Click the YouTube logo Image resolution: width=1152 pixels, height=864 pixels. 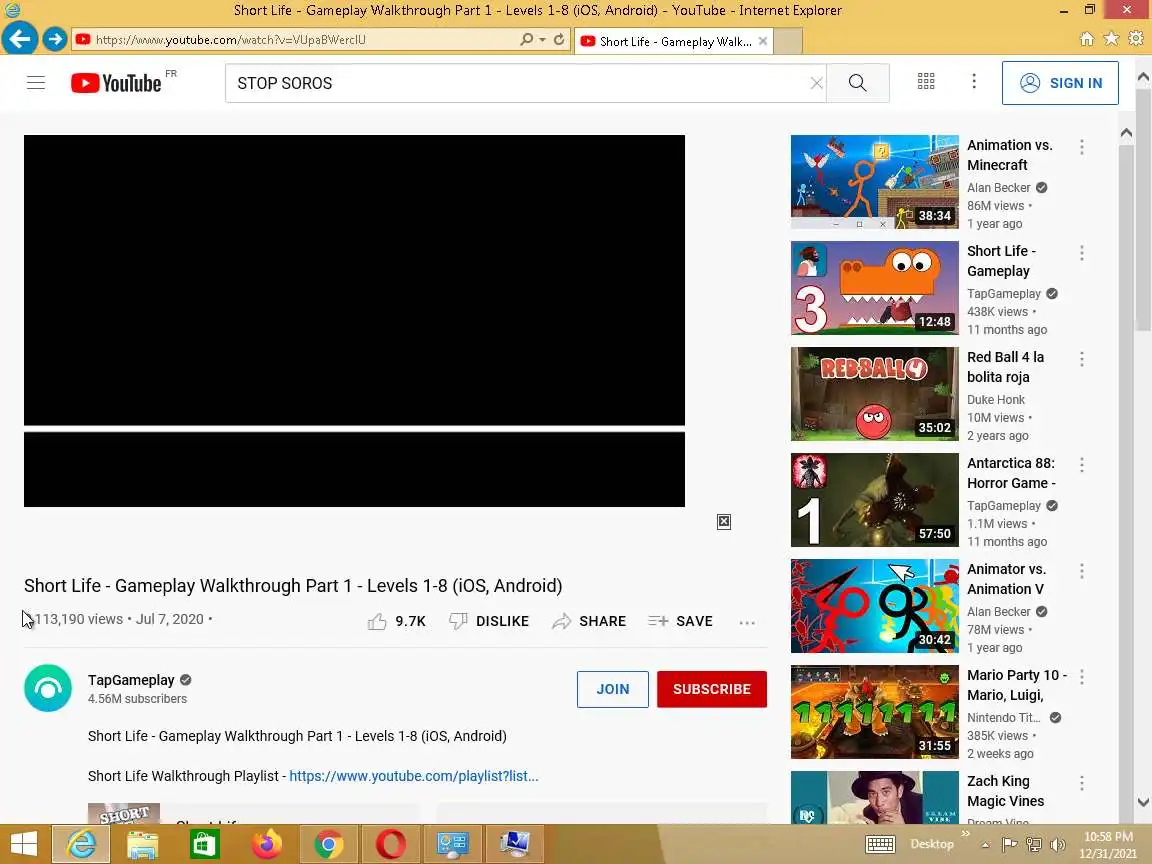[x=116, y=83]
